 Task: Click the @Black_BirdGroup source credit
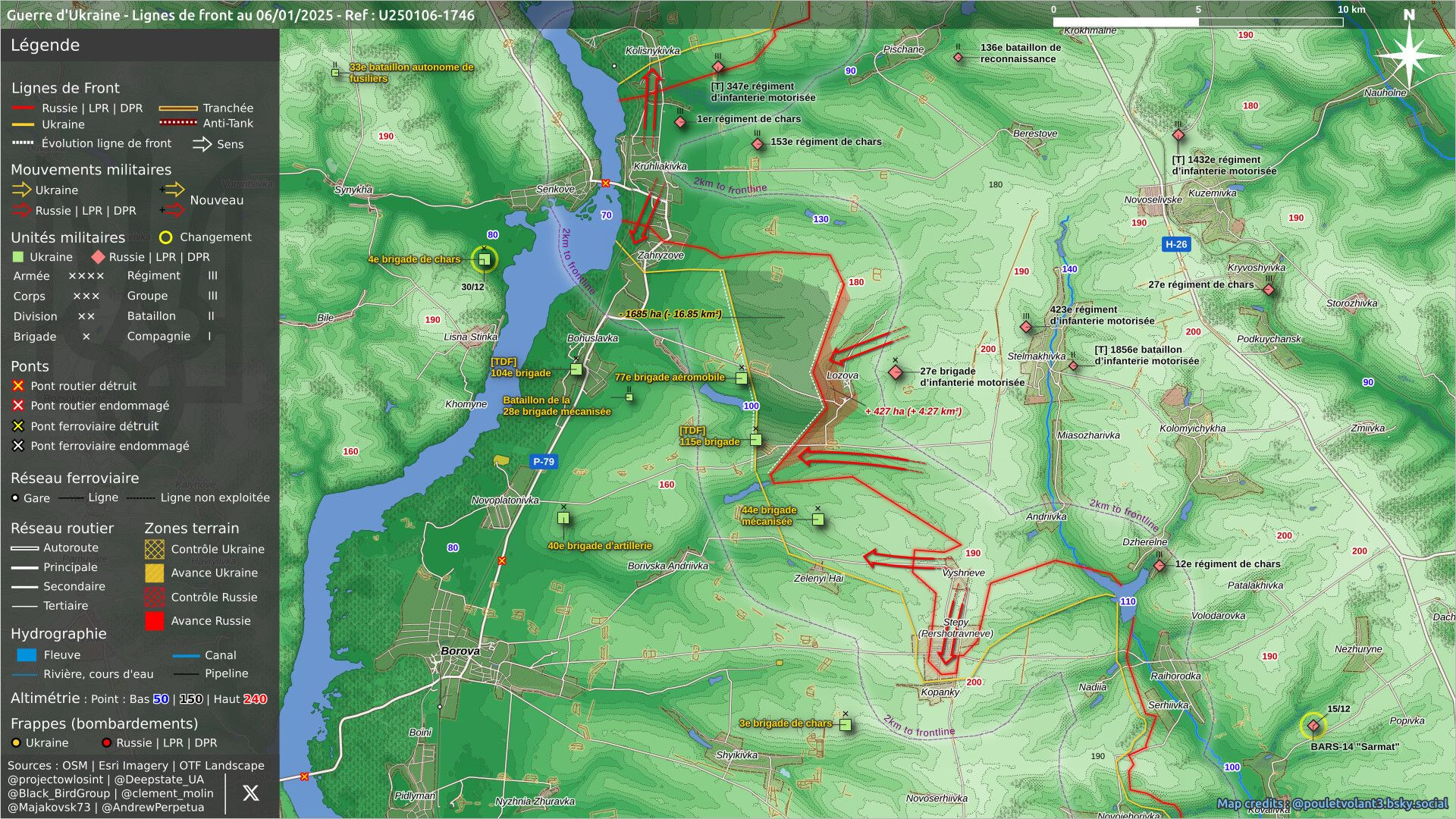[x=59, y=793]
